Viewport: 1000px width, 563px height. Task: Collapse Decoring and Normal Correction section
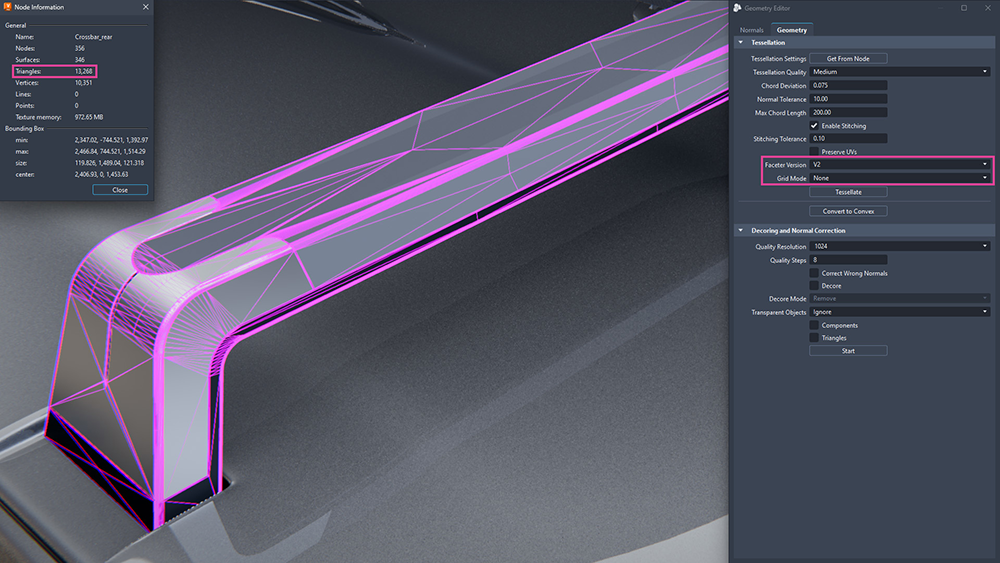740,231
